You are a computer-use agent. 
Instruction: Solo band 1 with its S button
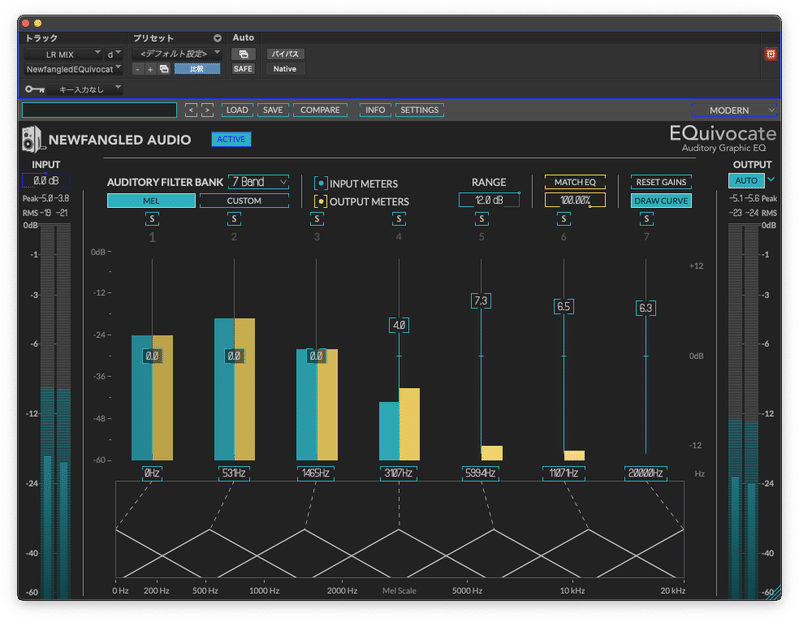[x=152, y=219]
